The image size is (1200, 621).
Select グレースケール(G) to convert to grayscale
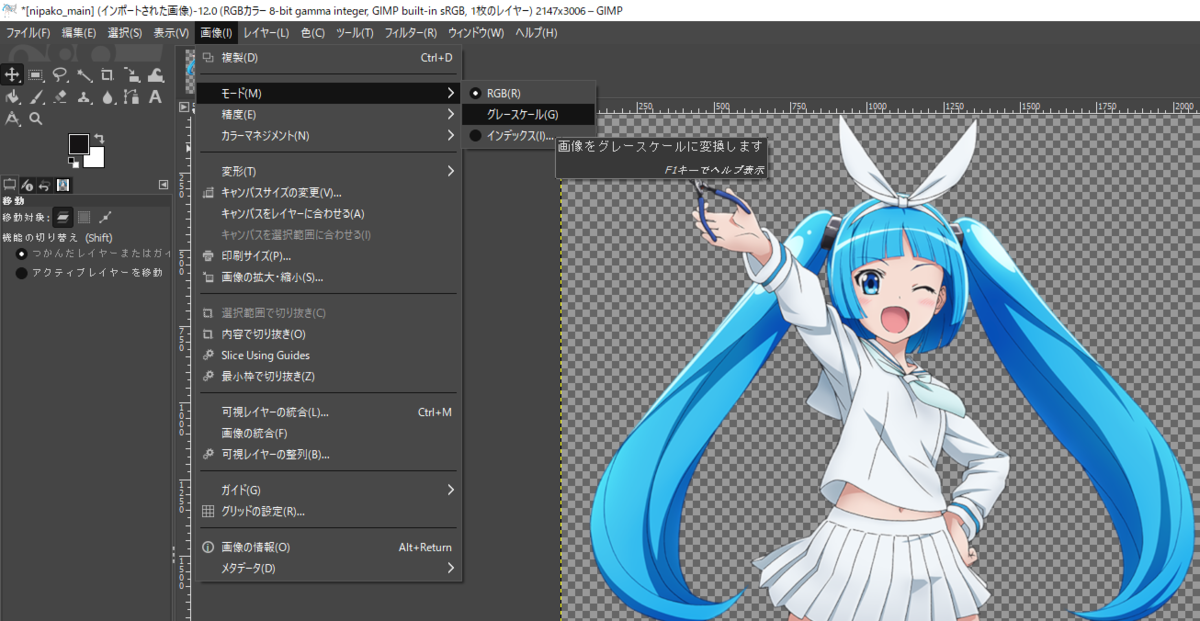[521, 114]
